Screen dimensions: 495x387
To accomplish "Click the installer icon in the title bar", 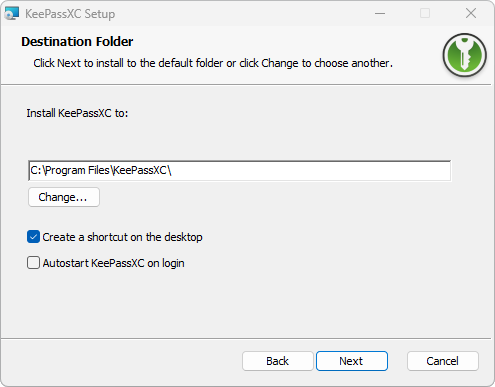I will point(12,14).
